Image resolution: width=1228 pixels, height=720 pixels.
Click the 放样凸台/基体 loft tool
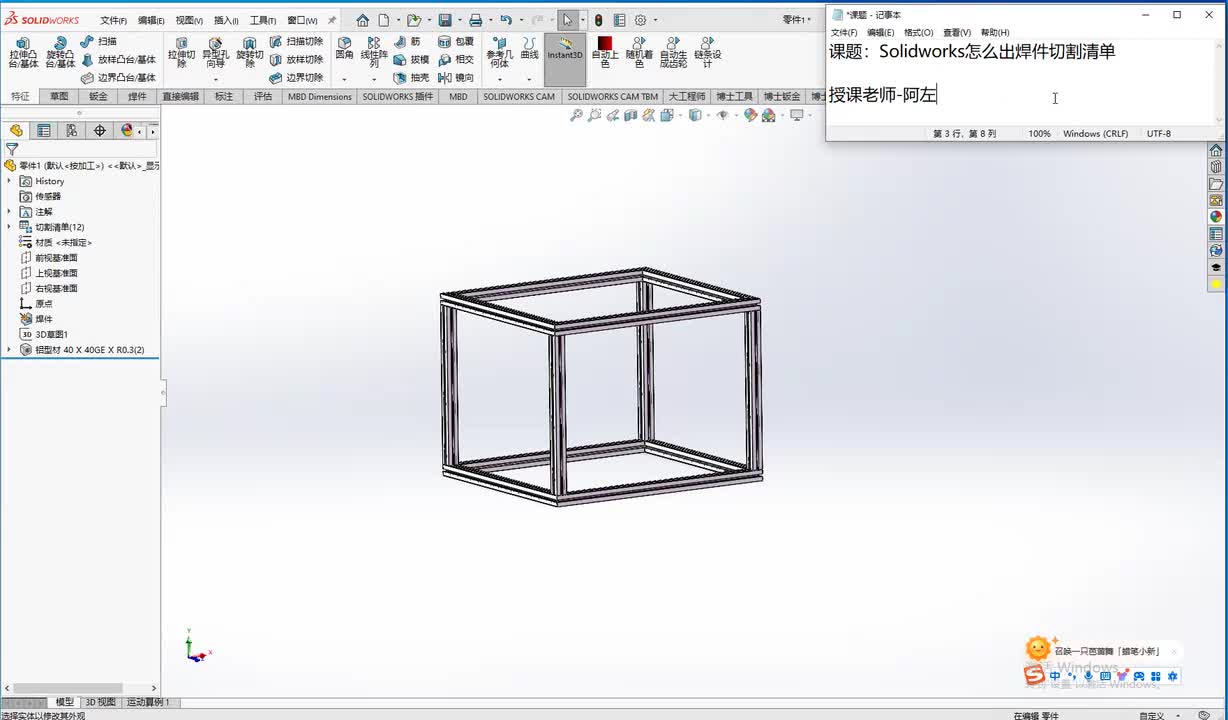pyautogui.click(x=118, y=60)
